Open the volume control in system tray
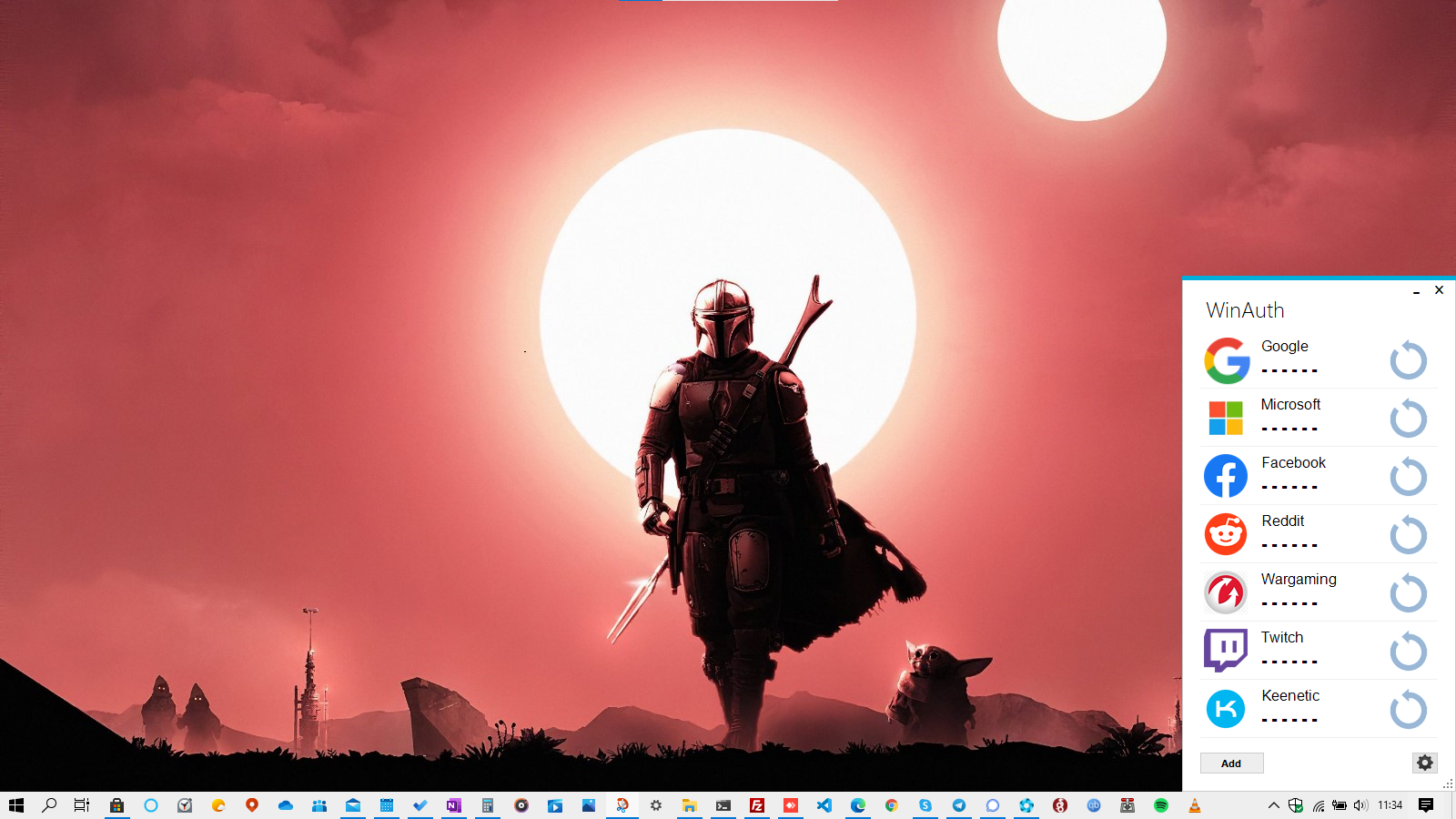 pos(1360,805)
